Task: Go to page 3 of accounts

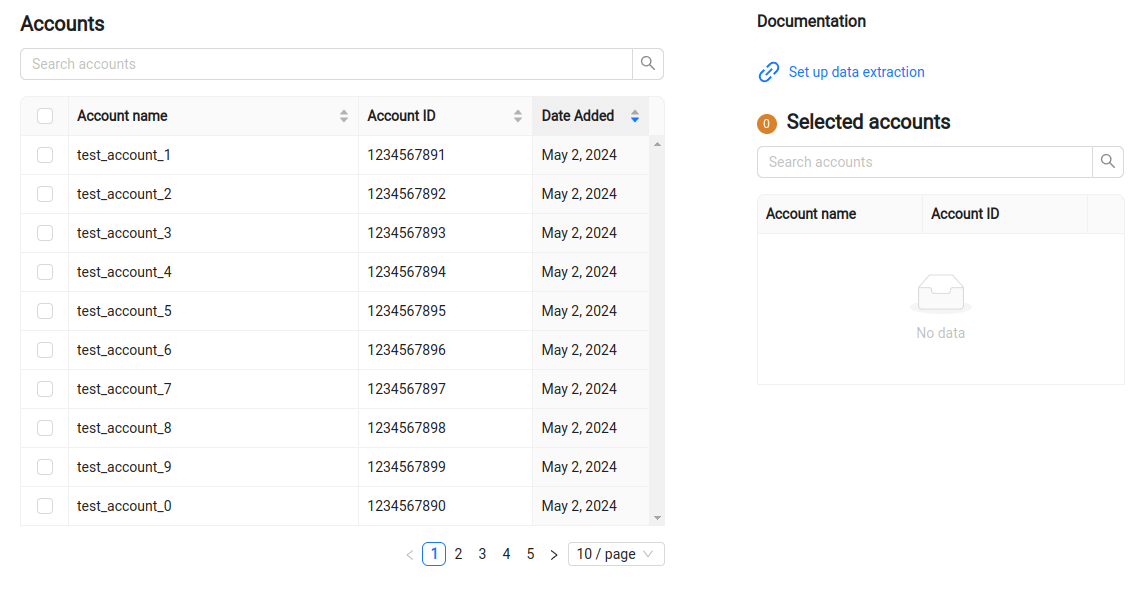Action: click(x=482, y=553)
